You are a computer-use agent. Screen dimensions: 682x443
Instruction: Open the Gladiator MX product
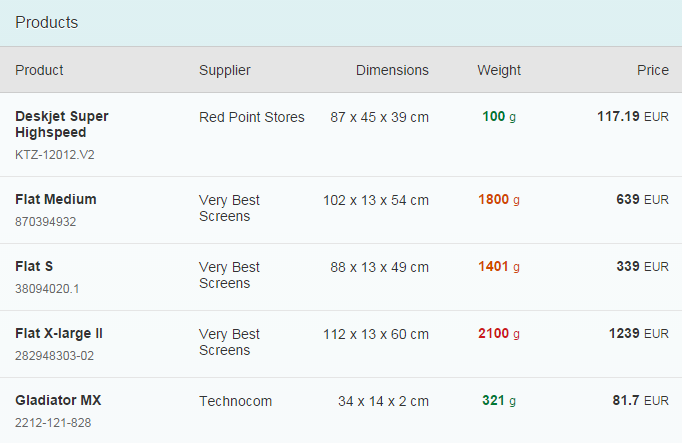coord(58,400)
